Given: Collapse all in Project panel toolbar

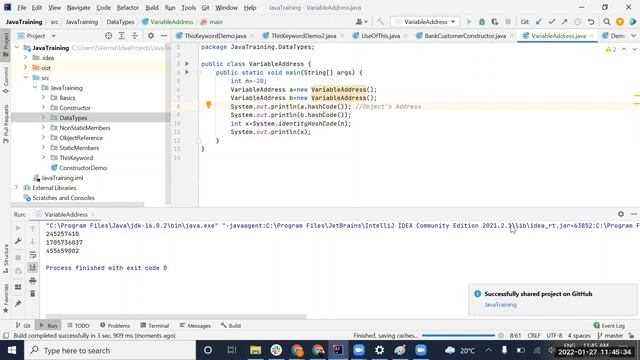Looking at the screenshot, I should point(135,36).
